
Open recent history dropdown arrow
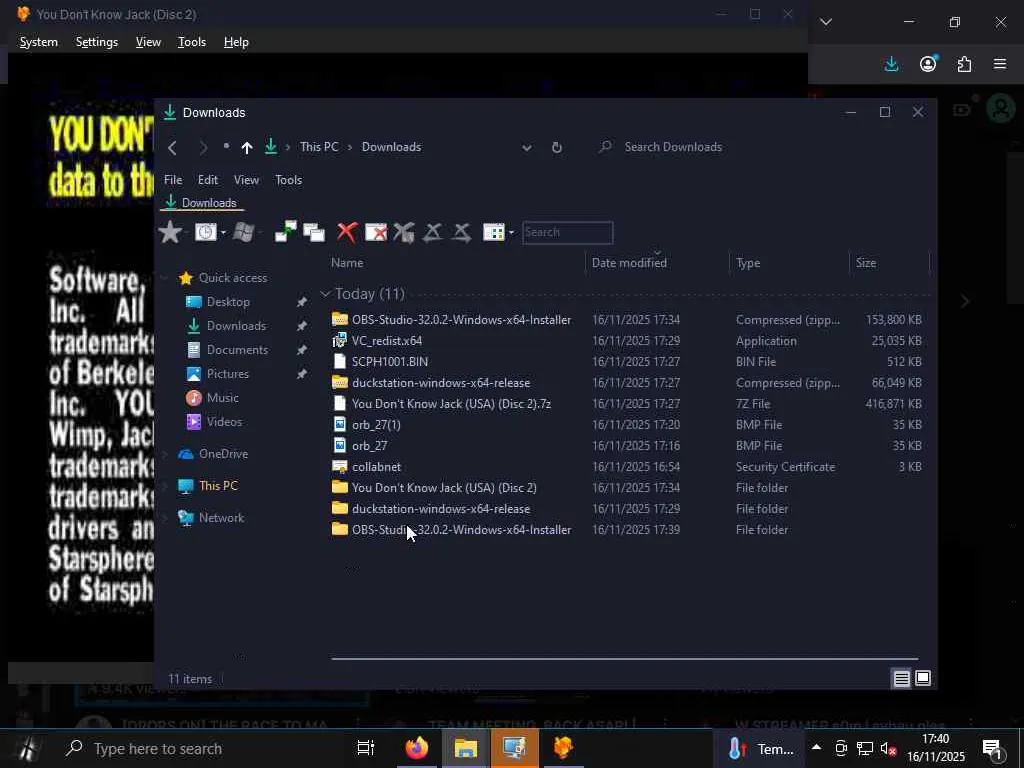click(x=223, y=232)
